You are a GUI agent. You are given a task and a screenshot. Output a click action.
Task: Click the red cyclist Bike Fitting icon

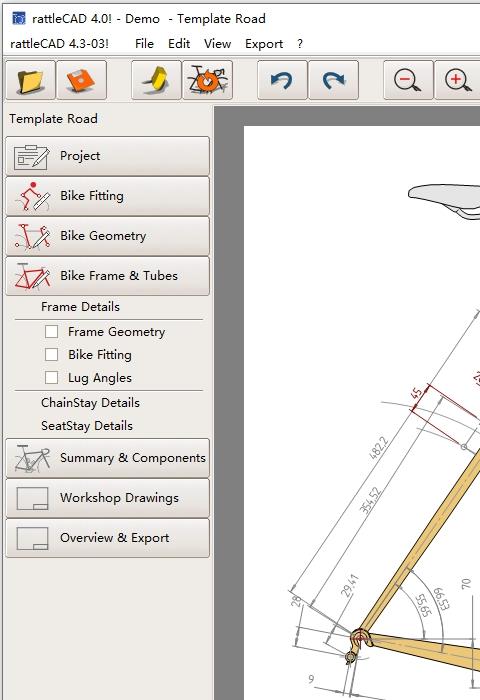(32, 196)
